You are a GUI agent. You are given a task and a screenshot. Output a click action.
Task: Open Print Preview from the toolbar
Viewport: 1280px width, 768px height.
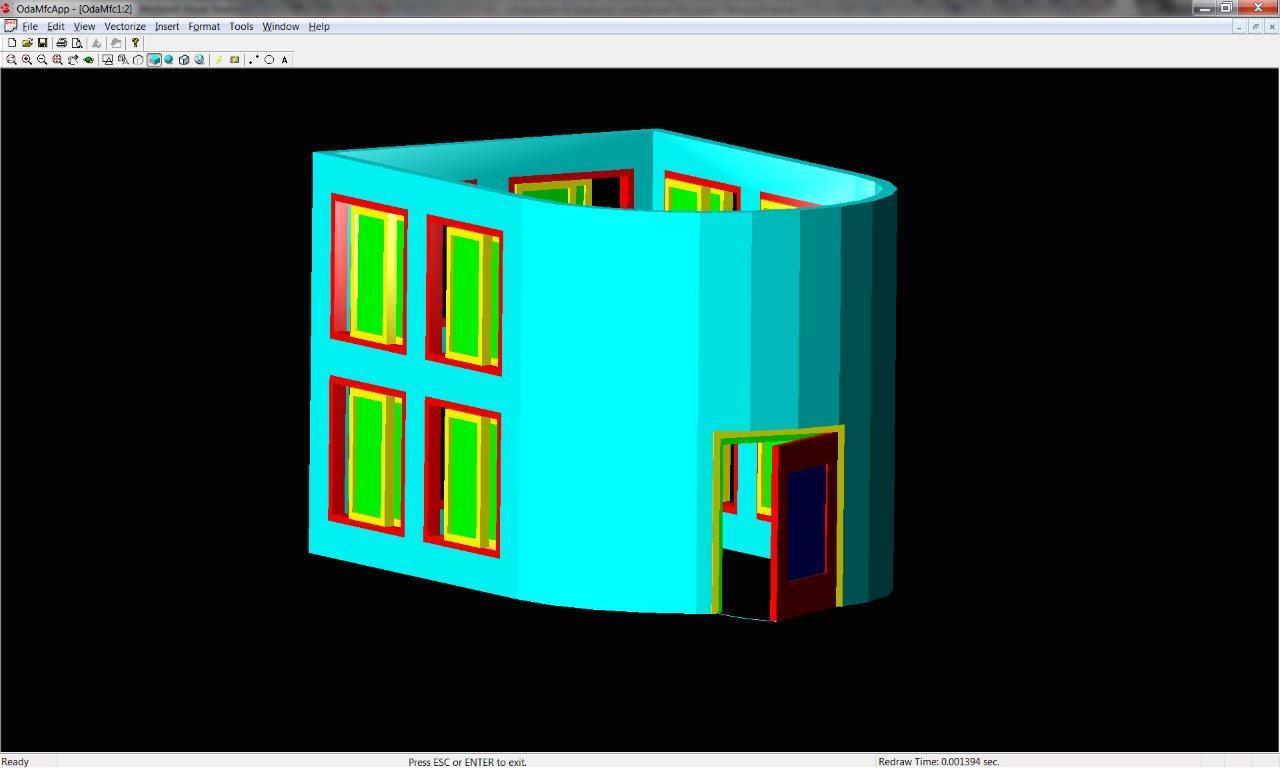pos(77,43)
